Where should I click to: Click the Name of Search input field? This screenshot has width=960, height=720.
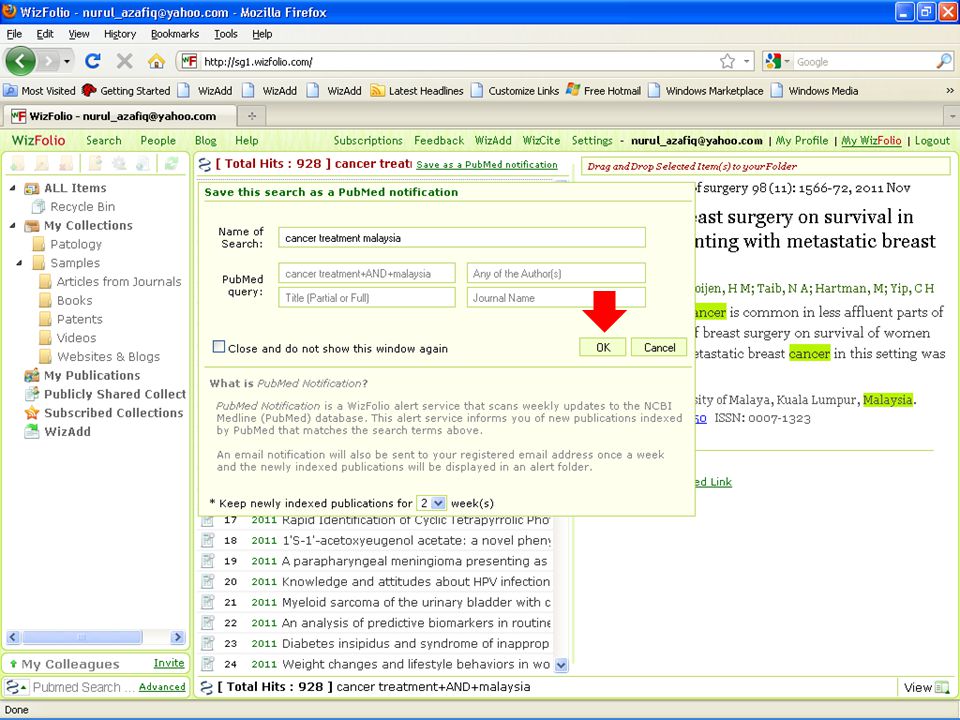click(x=462, y=238)
